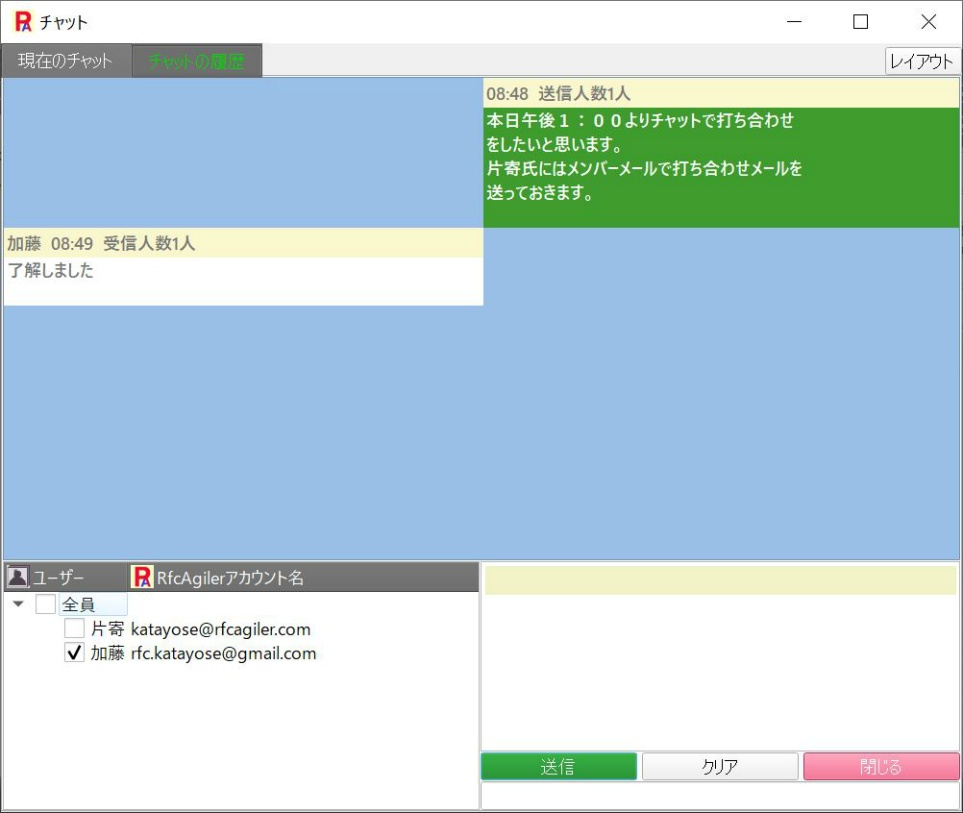Viewport: 963px width, 813px height.
Task: Click the RfcAgiler logo icon in column header
Action: click(142, 577)
